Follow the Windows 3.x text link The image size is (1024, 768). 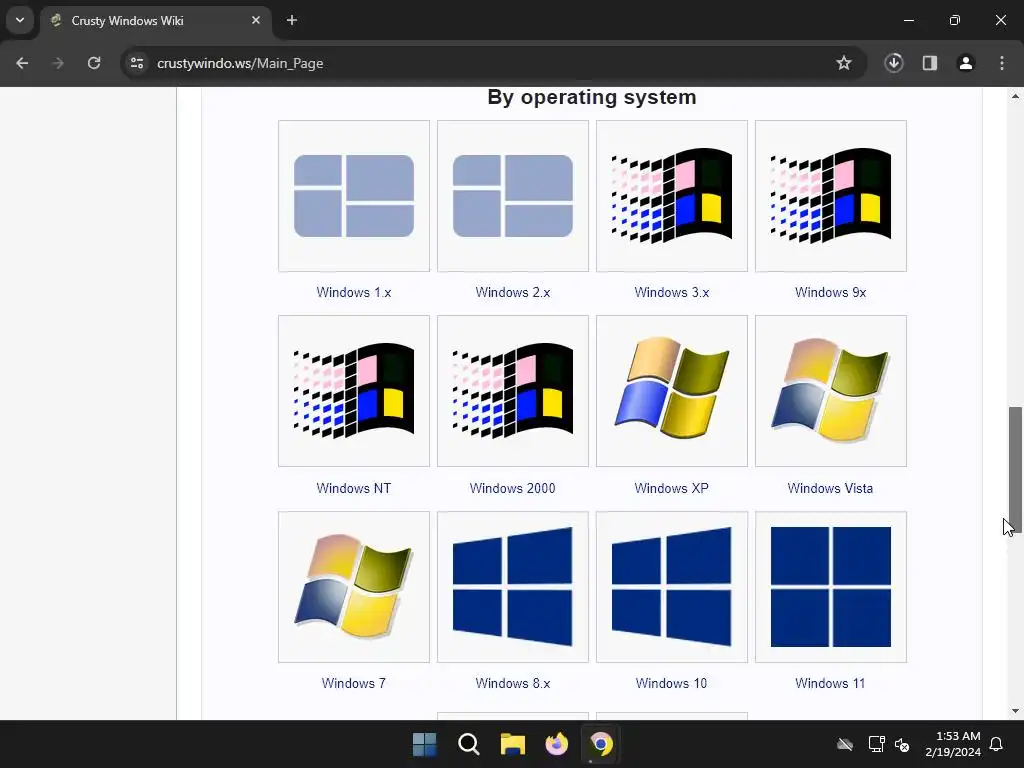pyautogui.click(x=671, y=293)
